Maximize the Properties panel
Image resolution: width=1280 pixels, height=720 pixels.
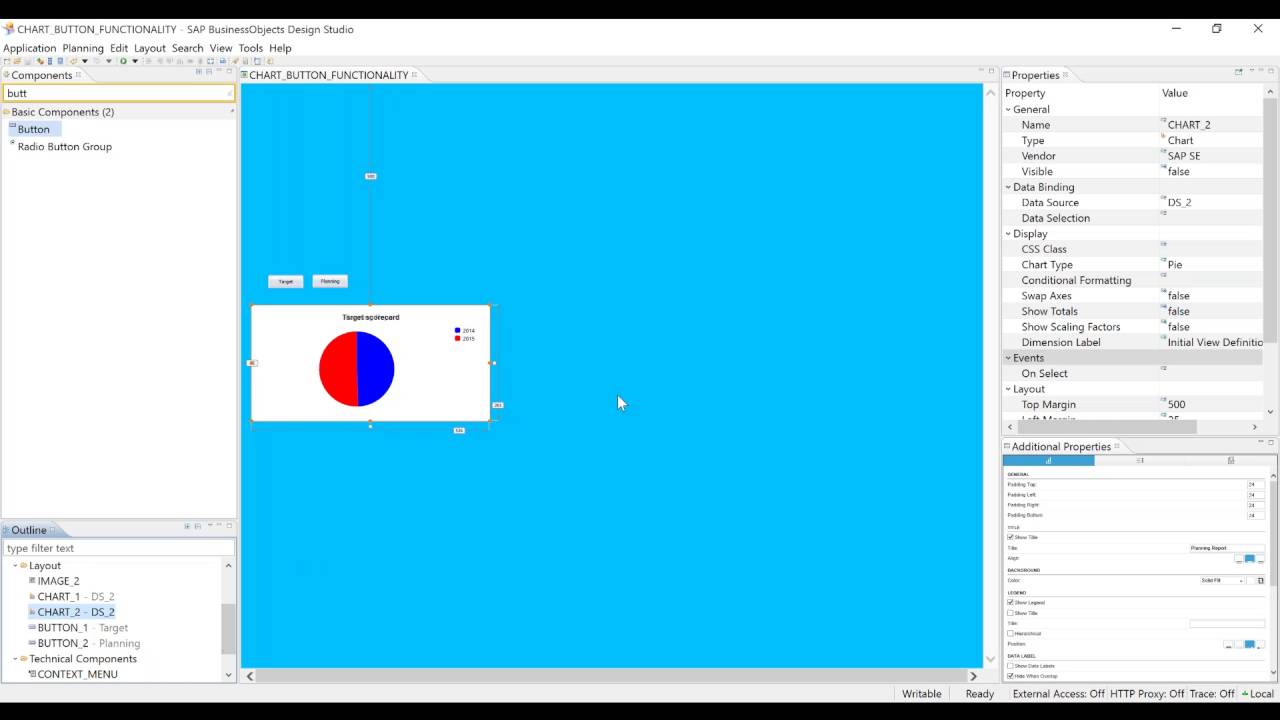(1271, 71)
